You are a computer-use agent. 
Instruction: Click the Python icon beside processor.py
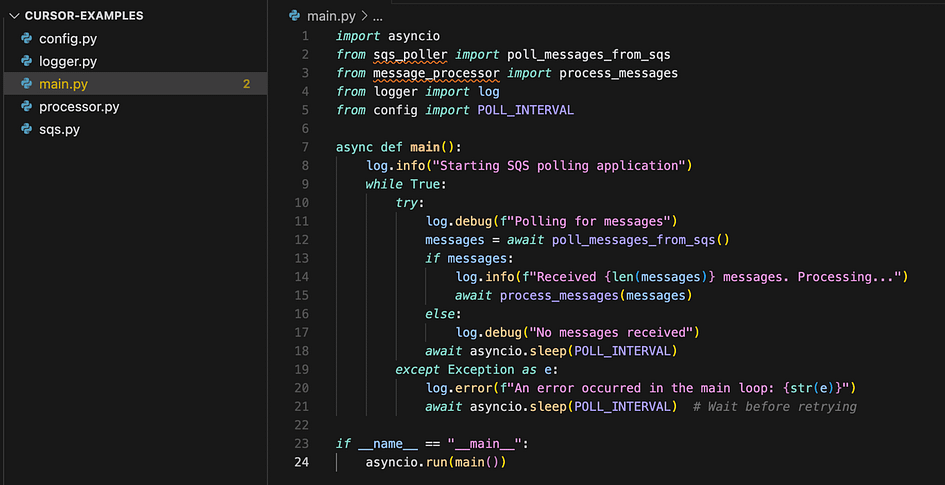coord(26,107)
